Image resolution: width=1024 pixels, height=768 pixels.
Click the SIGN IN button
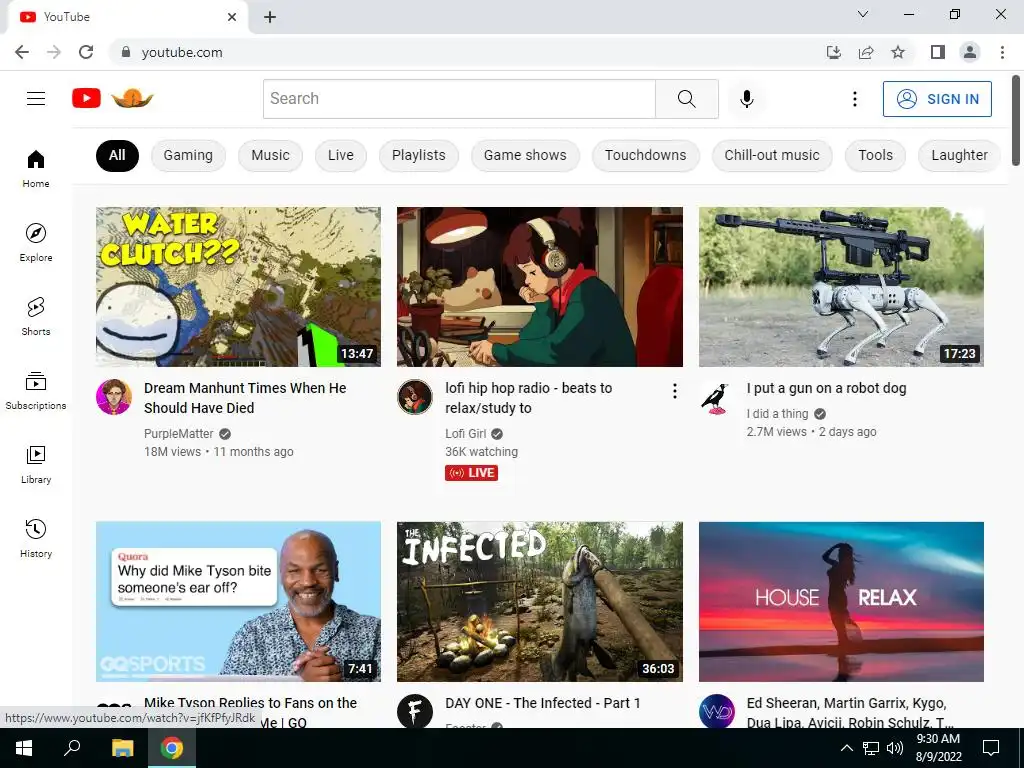click(x=937, y=99)
